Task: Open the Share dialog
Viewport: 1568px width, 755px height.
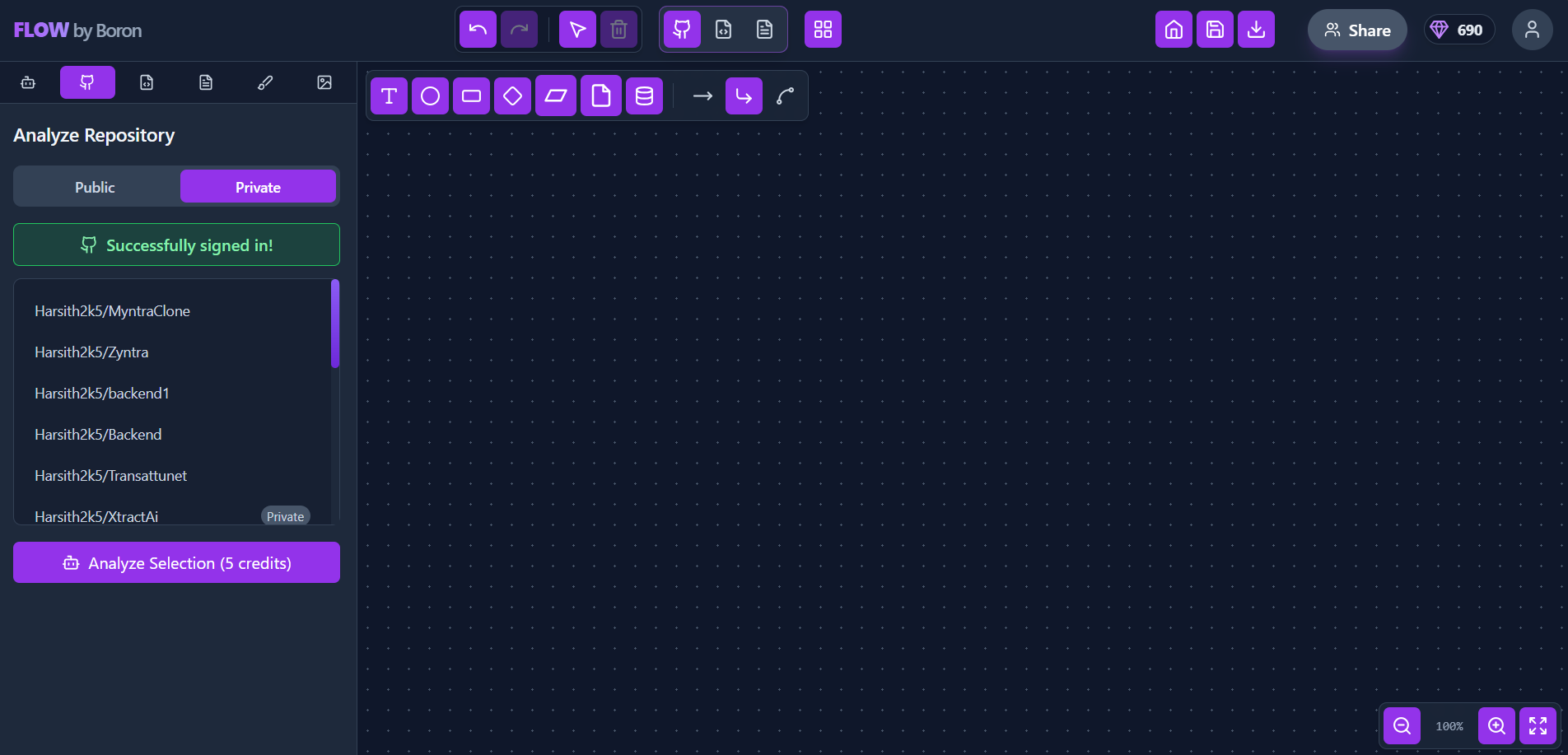Action: pyautogui.click(x=1356, y=30)
